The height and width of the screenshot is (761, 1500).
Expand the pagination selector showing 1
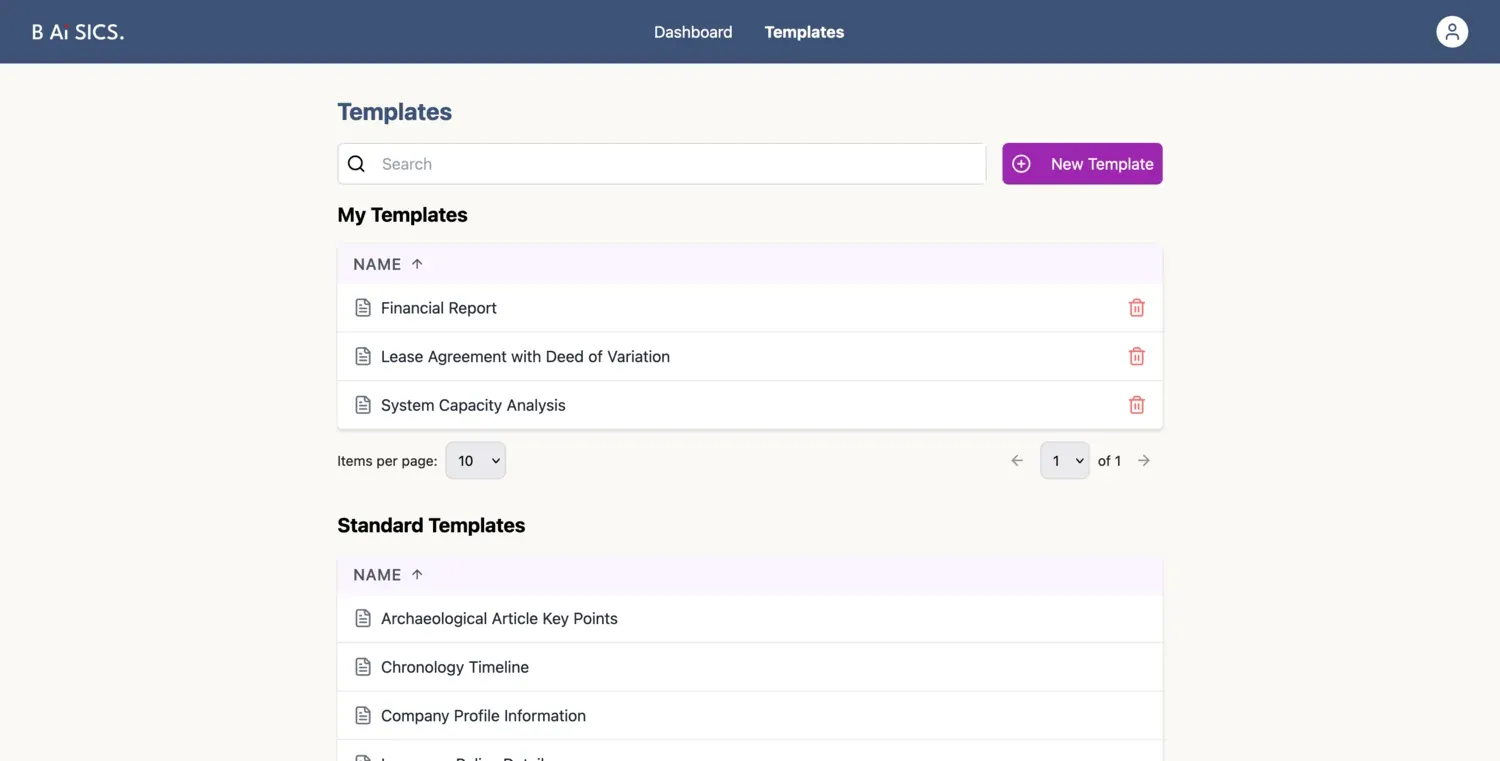tap(1064, 460)
